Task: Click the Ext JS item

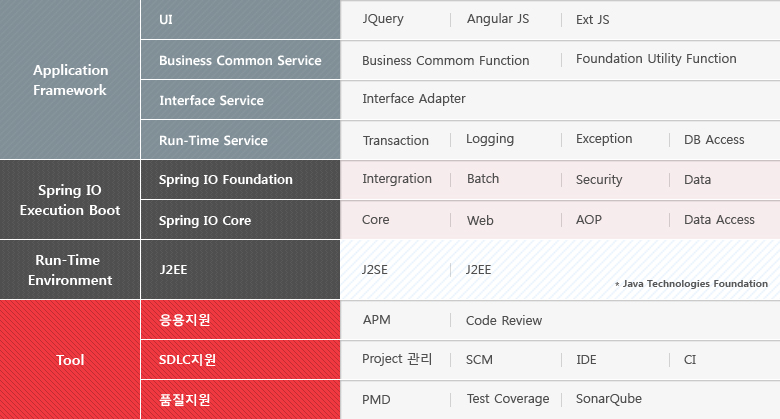Action: pos(592,20)
